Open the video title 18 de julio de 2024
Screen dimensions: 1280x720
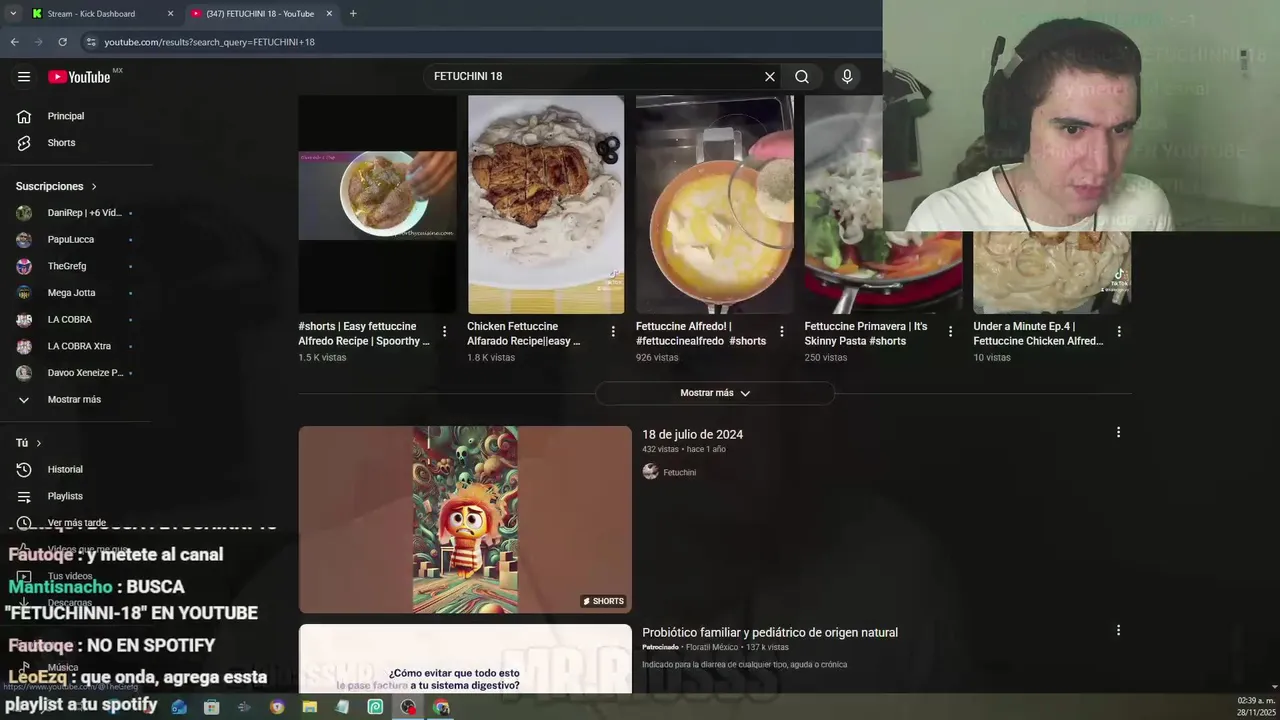point(692,435)
